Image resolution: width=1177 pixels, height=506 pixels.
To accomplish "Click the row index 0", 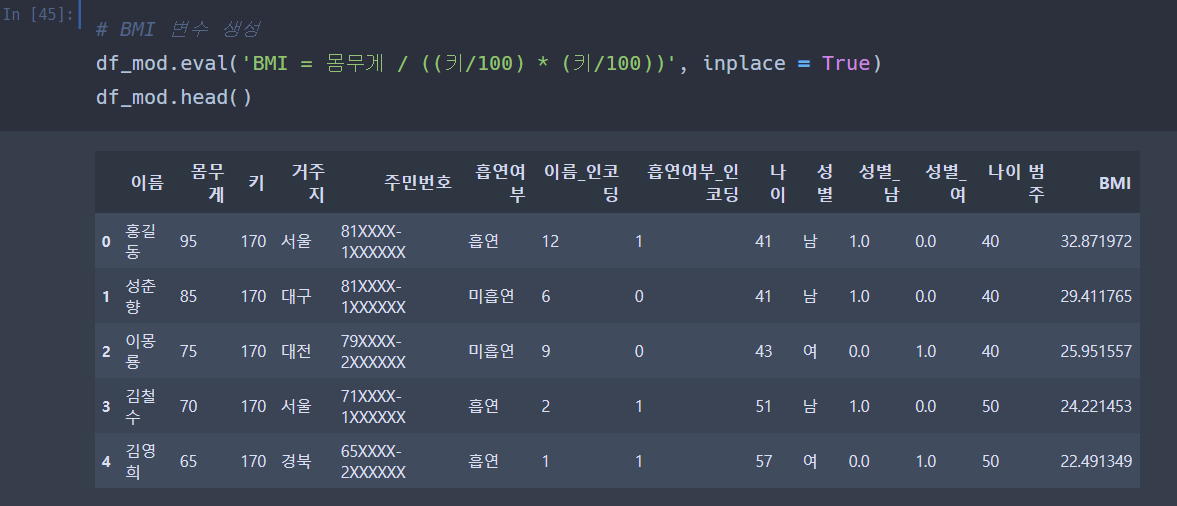I will (106, 241).
